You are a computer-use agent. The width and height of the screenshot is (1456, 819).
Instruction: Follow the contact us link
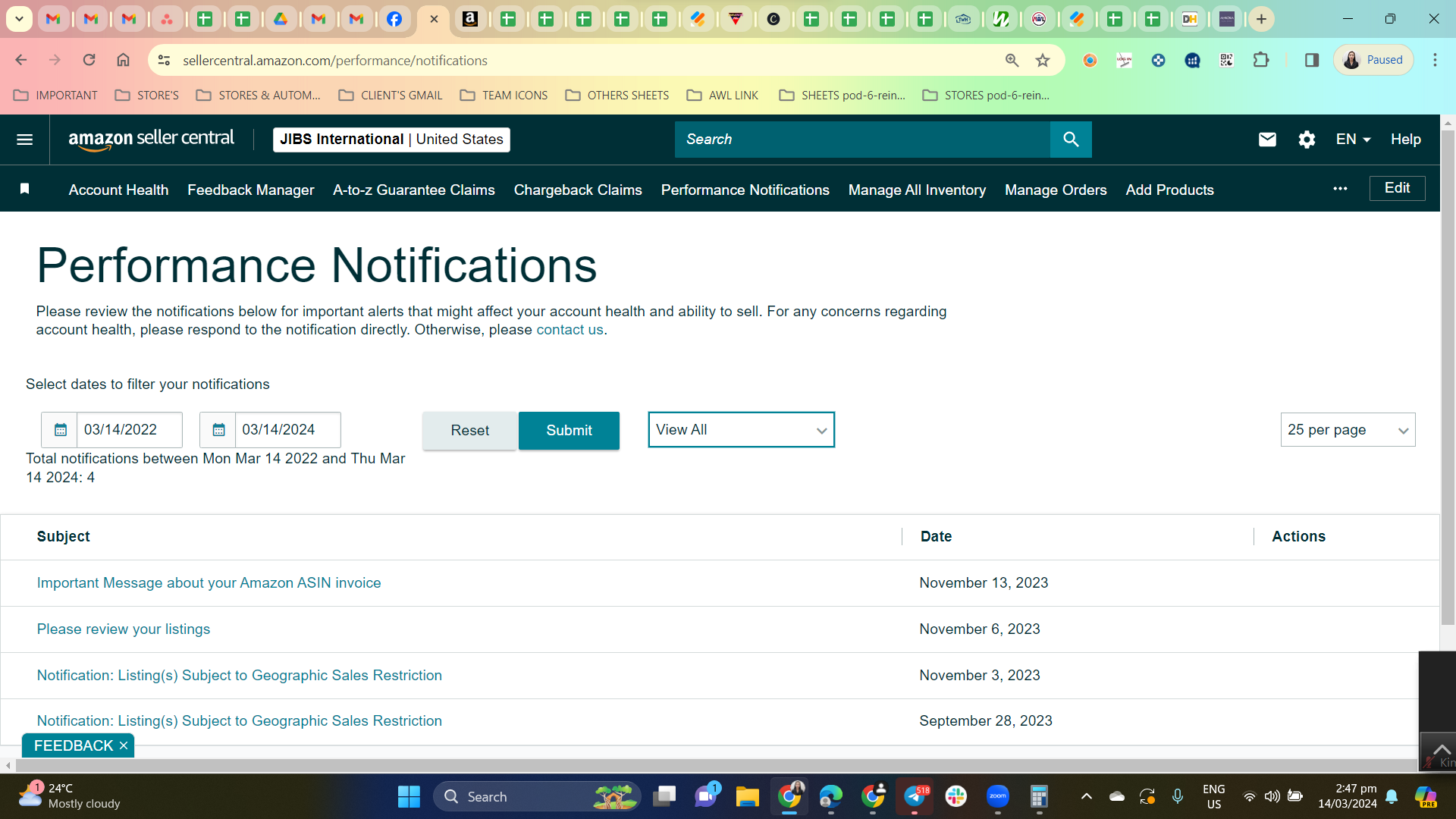[570, 330]
